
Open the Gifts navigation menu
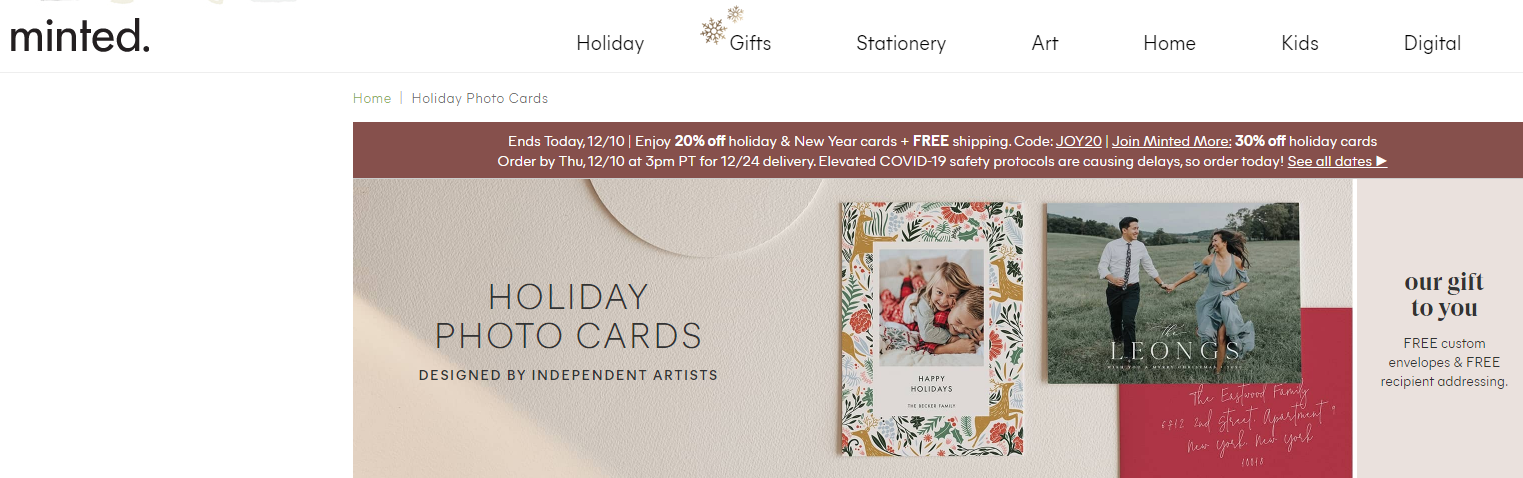750,43
